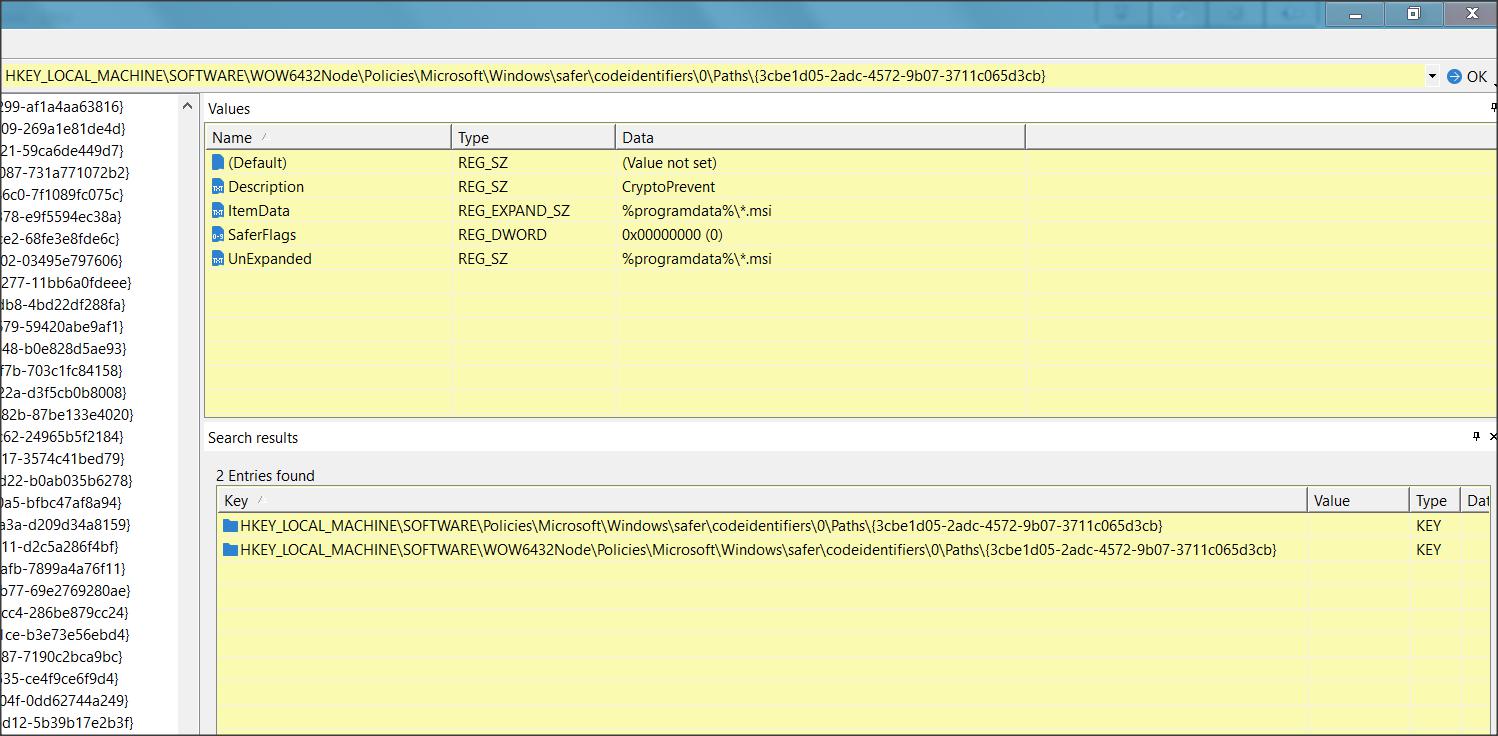This screenshot has width=1498, height=736.
Task: Click inside the registry path address field
Action: (700, 76)
